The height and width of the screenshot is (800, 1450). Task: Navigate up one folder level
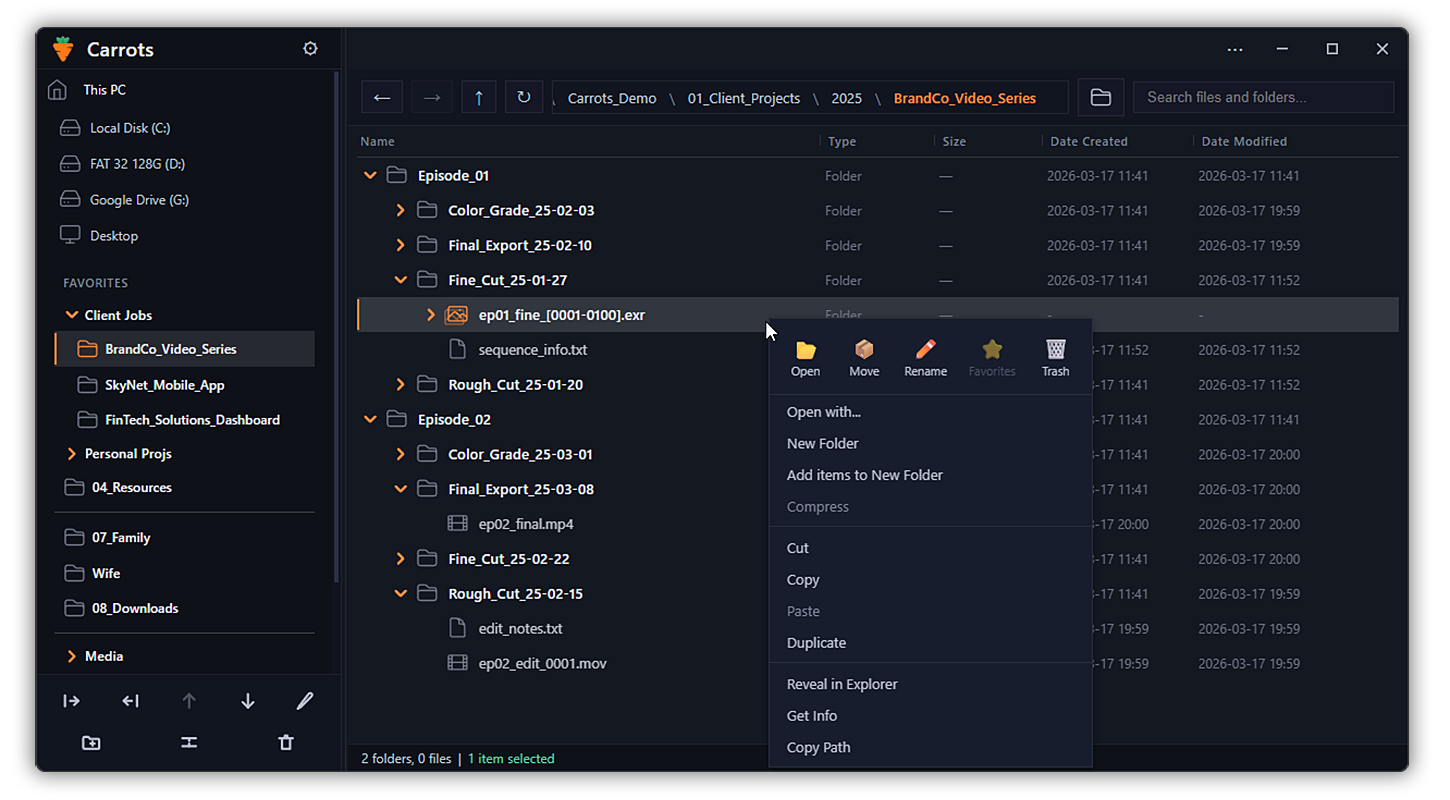coord(479,98)
